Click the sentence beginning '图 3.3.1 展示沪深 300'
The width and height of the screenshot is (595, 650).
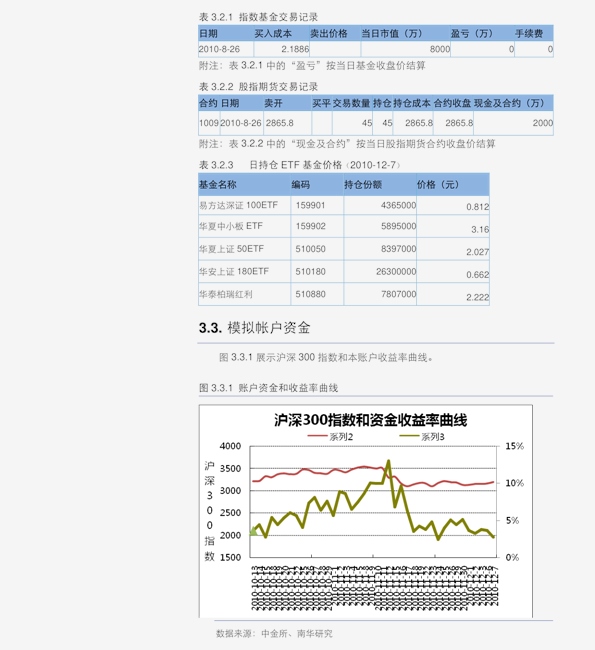click(x=326, y=357)
